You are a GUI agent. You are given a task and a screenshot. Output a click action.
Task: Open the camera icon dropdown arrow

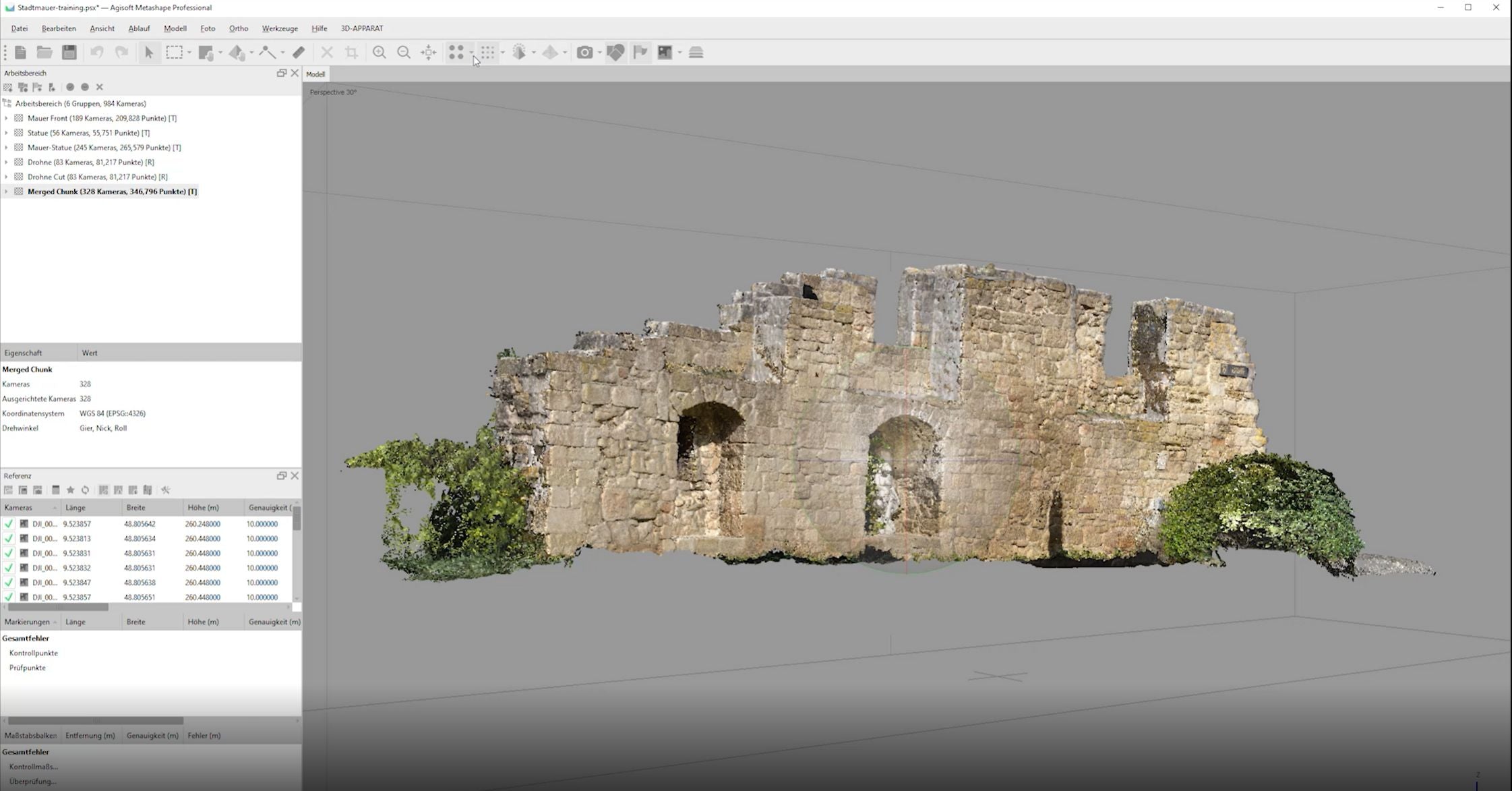pyautogui.click(x=599, y=53)
